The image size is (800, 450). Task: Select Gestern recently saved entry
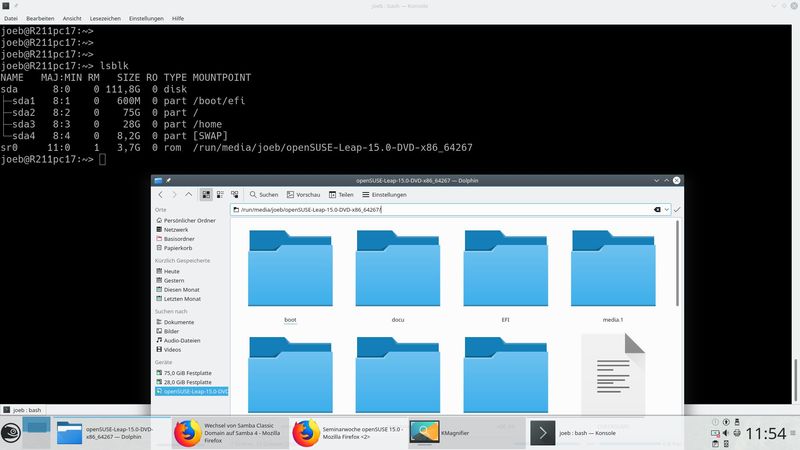[x=170, y=281]
